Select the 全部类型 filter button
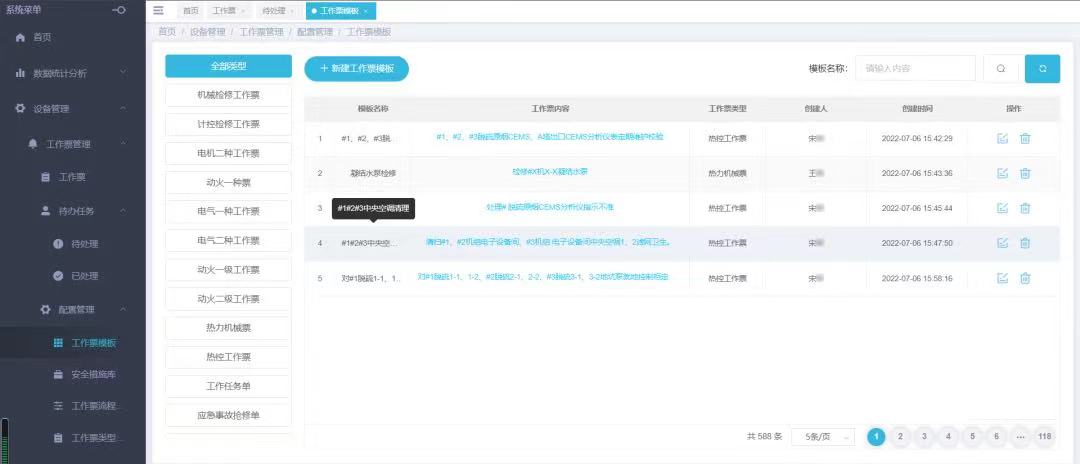The width and height of the screenshot is (1080, 464). tap(227, 66)
